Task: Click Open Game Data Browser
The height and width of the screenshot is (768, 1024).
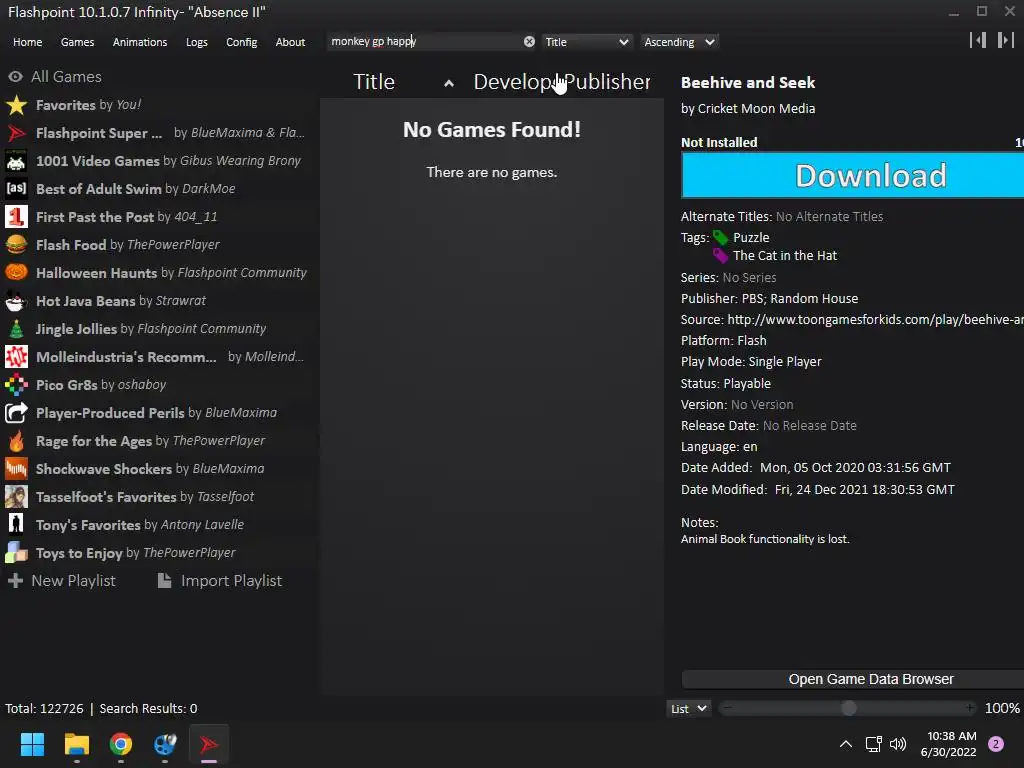Action: (x=853, y=679)
